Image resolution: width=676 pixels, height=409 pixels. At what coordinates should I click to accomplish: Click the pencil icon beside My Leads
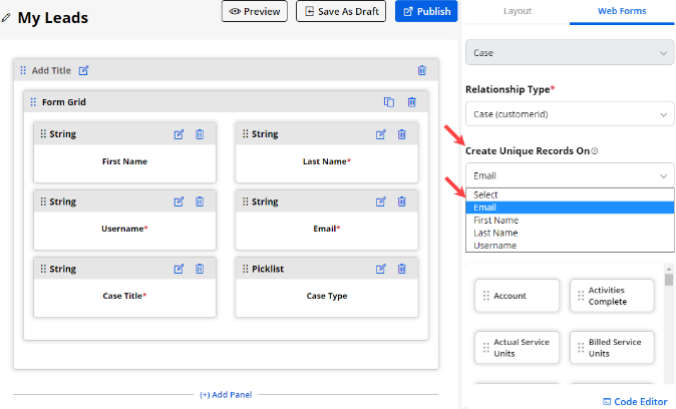pos(7,18)
